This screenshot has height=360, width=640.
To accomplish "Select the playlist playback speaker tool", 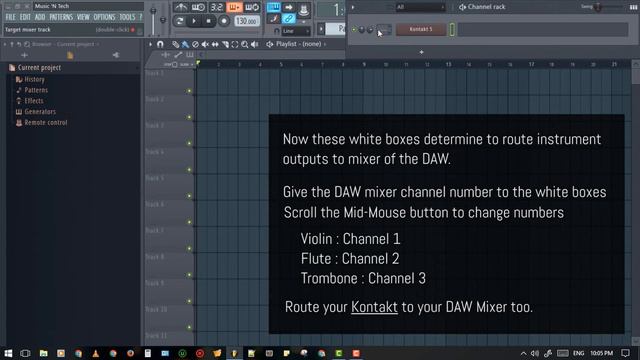I will click(x=255, y=44).
